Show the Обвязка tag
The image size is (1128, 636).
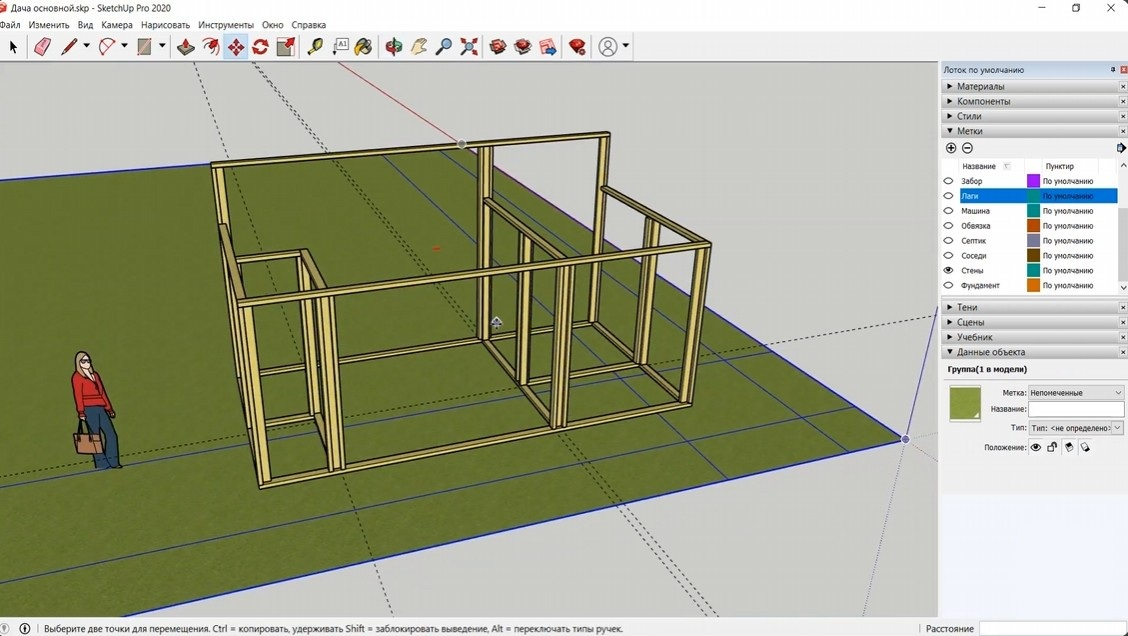pyautogui.click(x=948, y=226)
